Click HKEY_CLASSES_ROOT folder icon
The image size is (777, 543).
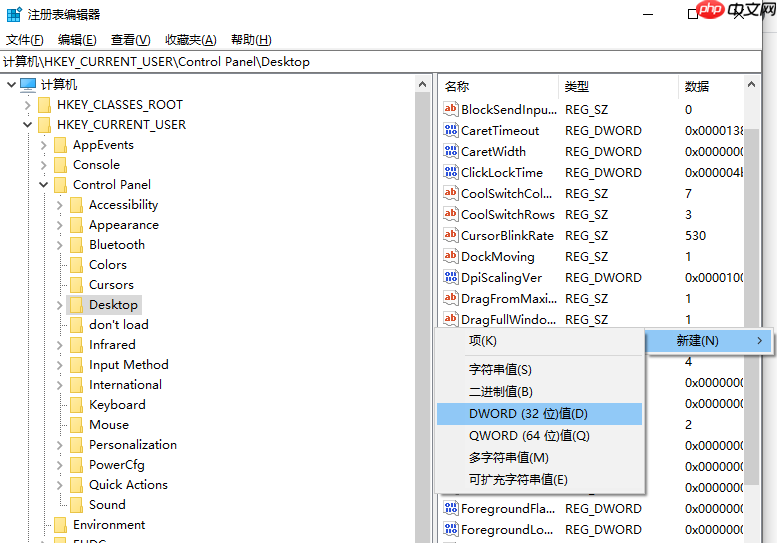point(45,105)
